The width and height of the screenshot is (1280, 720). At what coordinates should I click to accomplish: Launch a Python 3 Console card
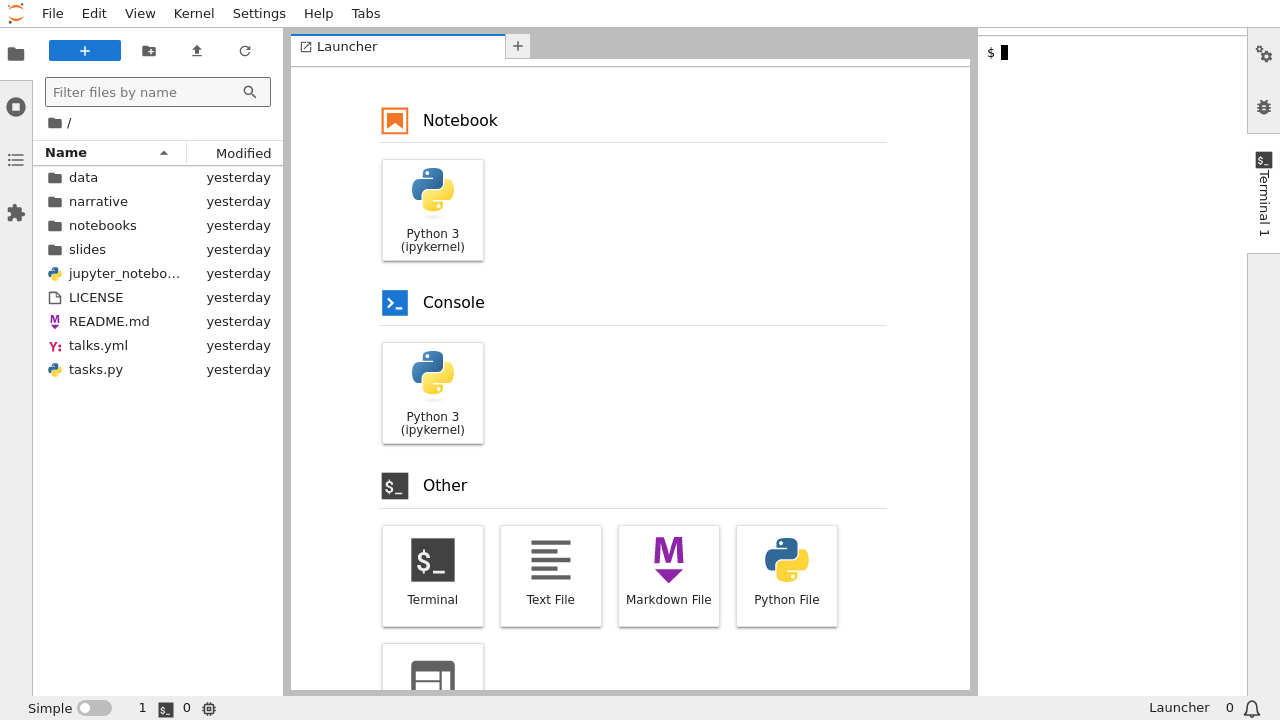[433, 393]
